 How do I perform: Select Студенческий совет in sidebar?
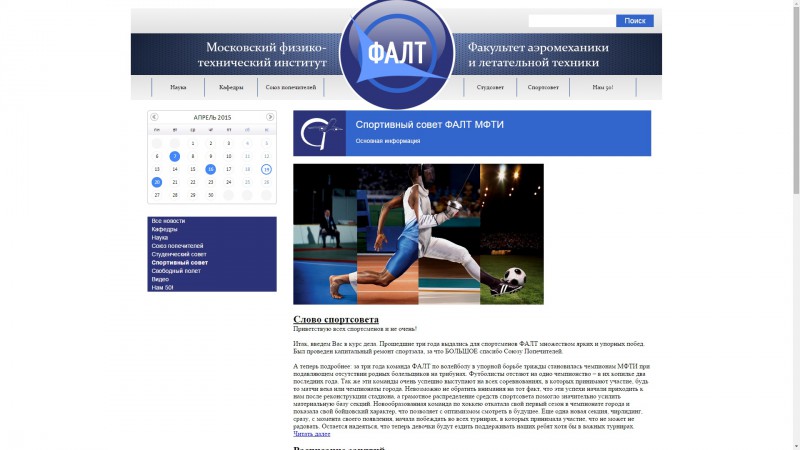coord(179,254)
